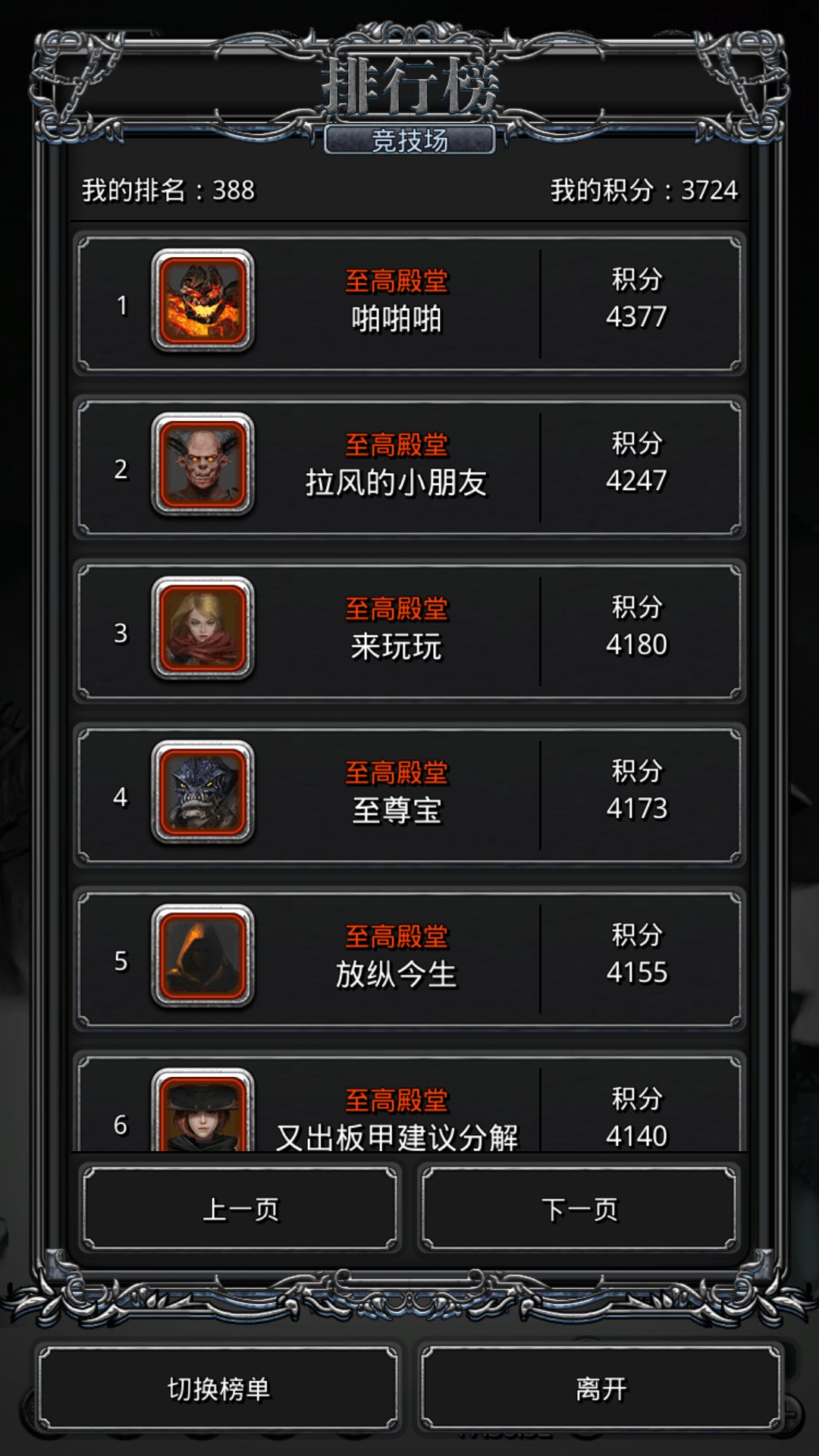Select player 来玩玩 in the list

(397, 647)
